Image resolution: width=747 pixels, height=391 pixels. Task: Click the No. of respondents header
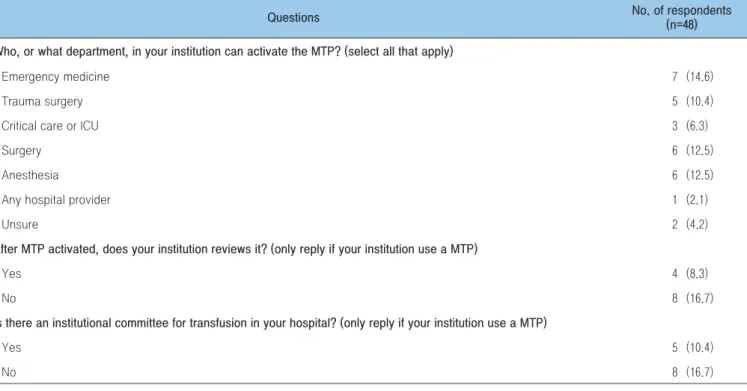point(681,17)
